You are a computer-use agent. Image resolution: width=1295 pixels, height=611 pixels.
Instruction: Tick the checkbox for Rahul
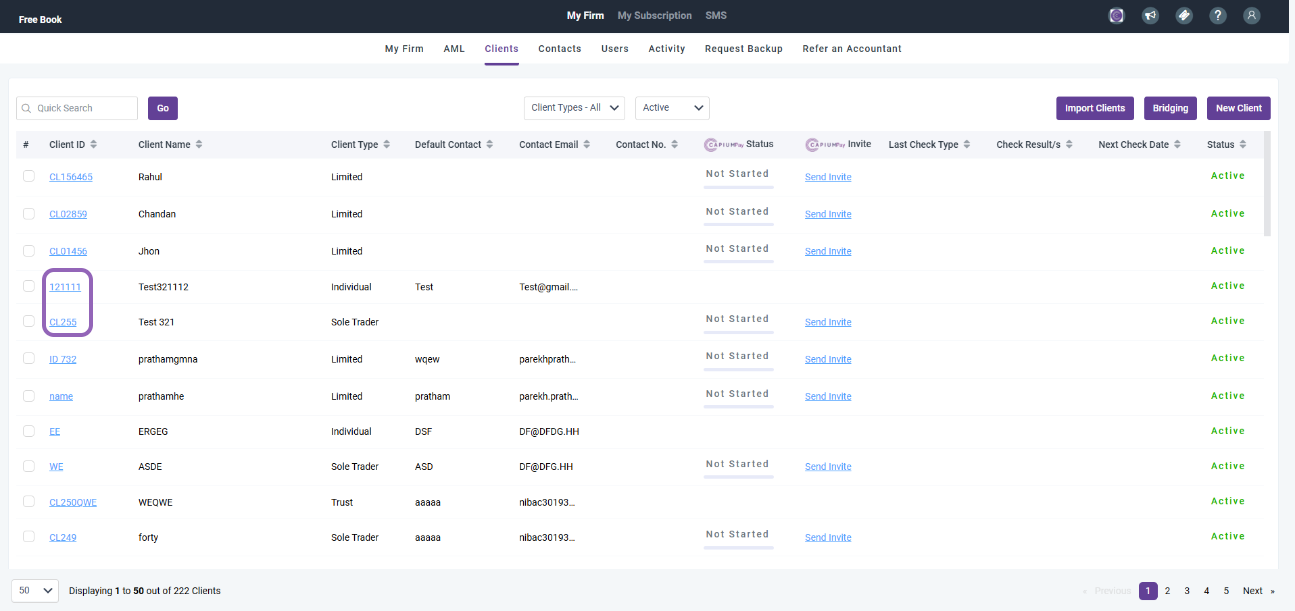pyautogui.click(x=28, y=176)
